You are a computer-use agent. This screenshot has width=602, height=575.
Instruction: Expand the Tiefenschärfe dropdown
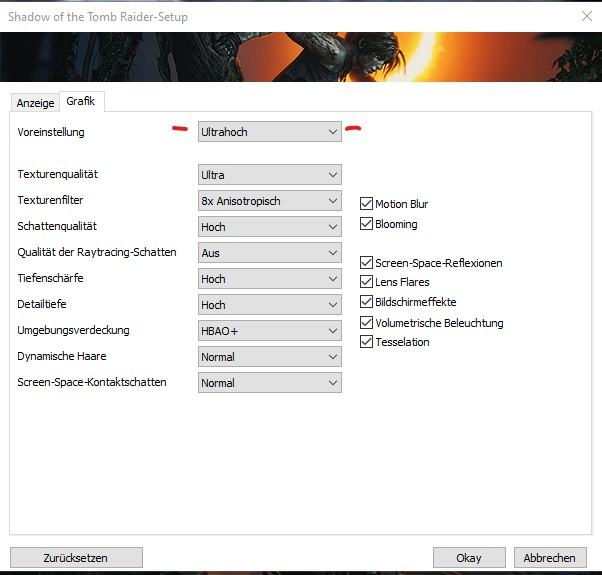[x=270, y=279]
